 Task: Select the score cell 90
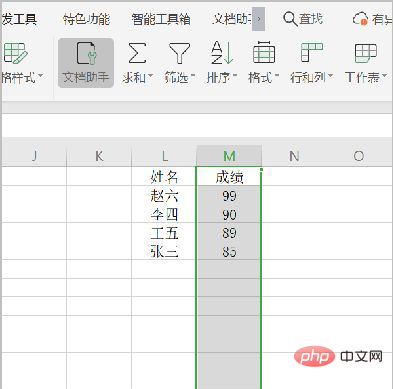point(229,214)
